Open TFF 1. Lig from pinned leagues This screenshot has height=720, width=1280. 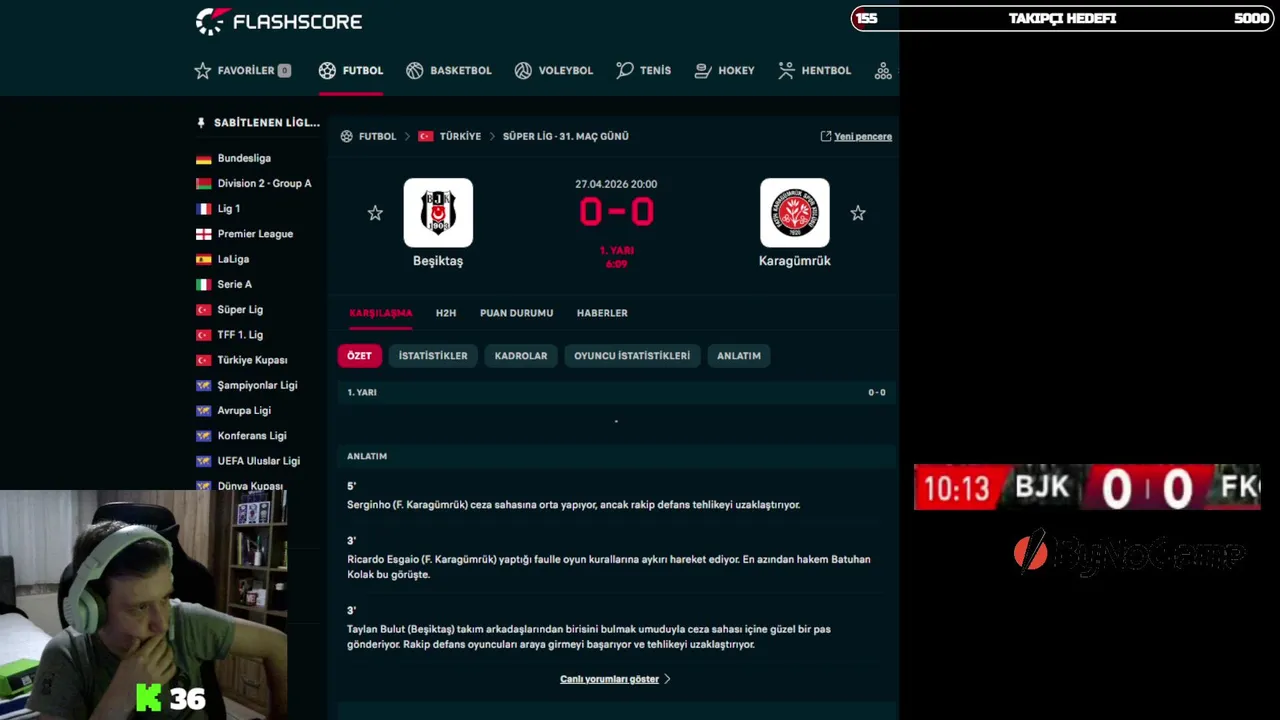(x=230, y=335)
